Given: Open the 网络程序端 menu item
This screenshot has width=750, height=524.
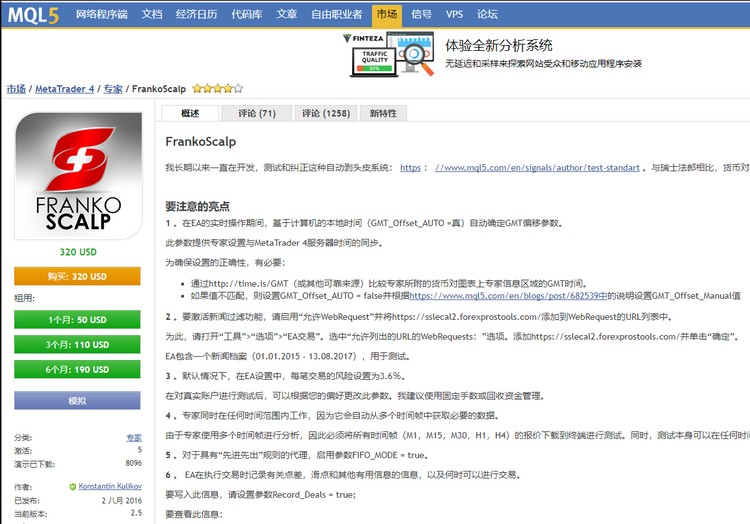Looking at the screenshot, I should [102, 14].
